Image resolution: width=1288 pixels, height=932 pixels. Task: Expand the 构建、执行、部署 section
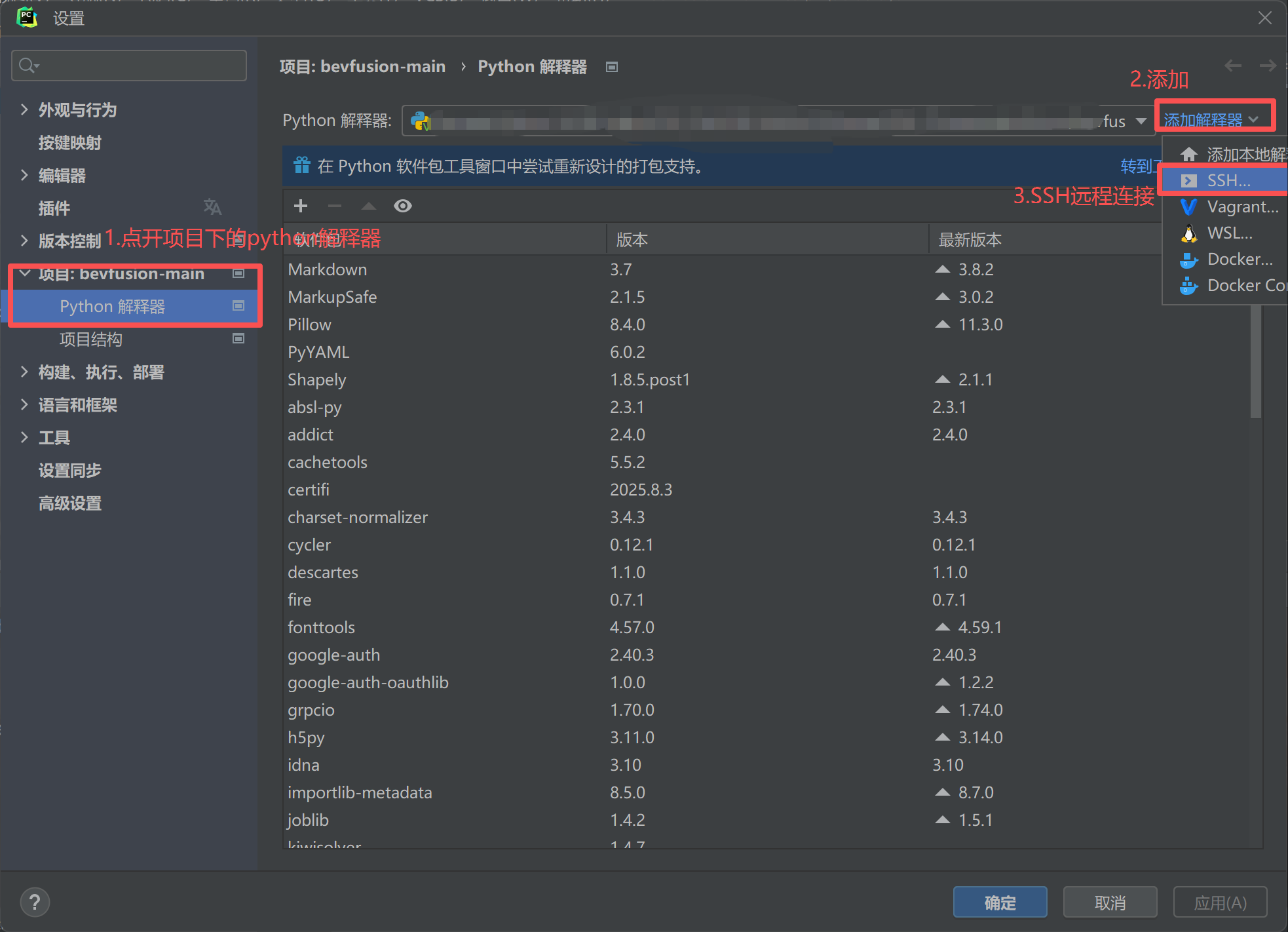[24, 372]
